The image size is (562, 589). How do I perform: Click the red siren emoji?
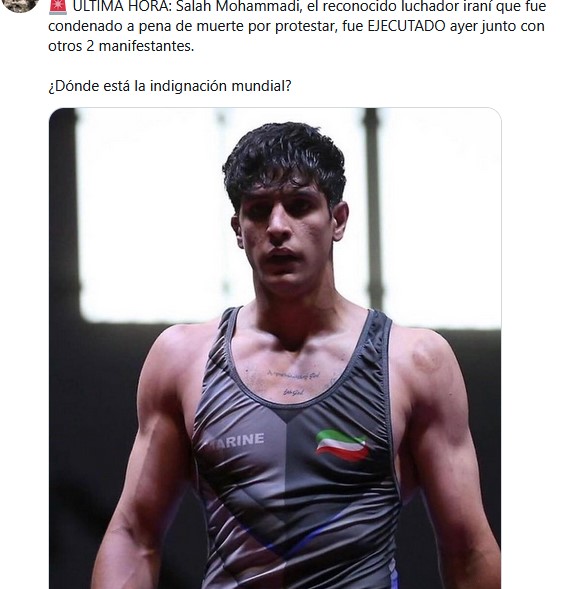coord(57,7)
